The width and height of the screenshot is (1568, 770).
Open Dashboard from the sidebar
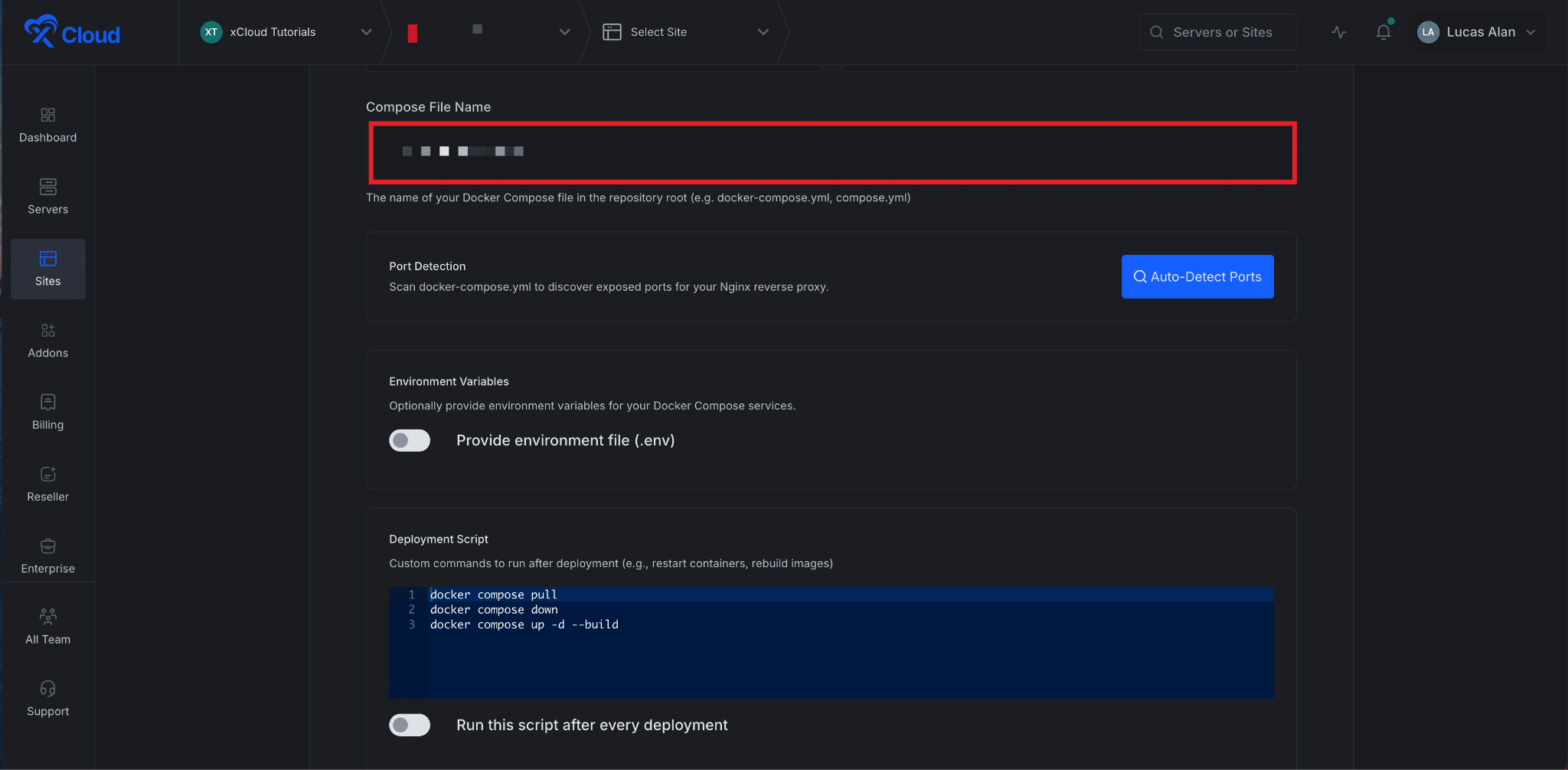tap(47, 126)
